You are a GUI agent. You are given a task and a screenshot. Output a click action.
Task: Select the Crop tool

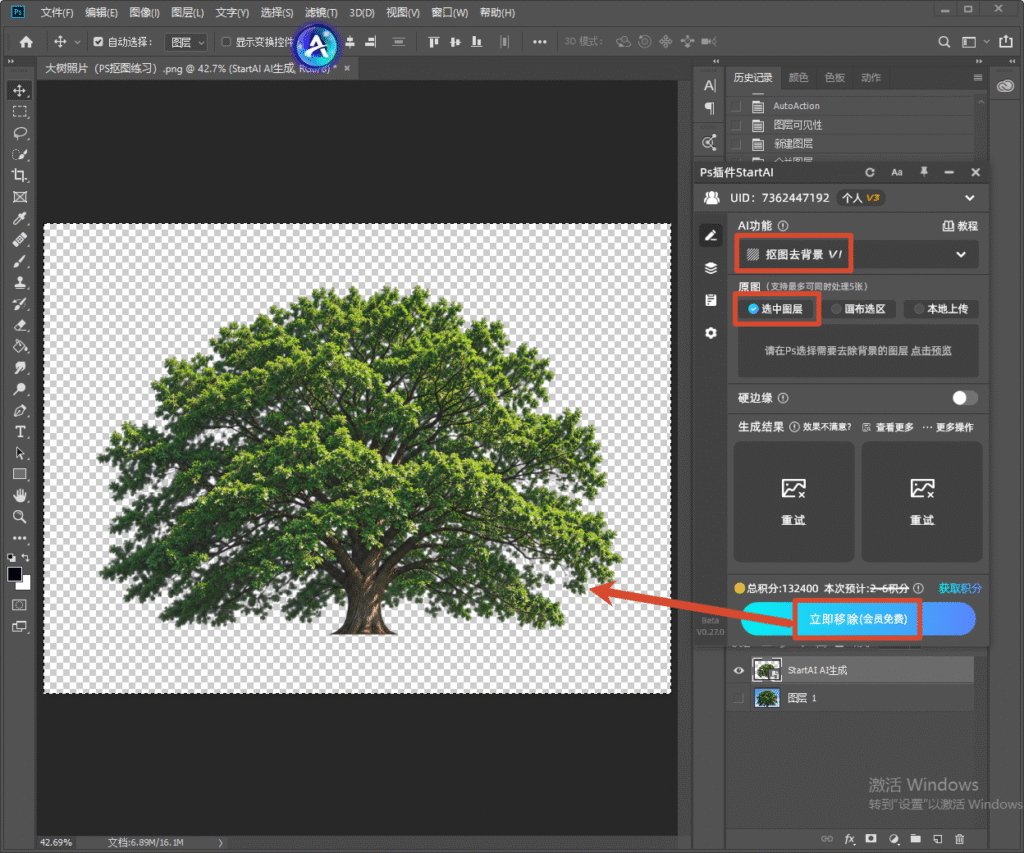pos(20,176)
